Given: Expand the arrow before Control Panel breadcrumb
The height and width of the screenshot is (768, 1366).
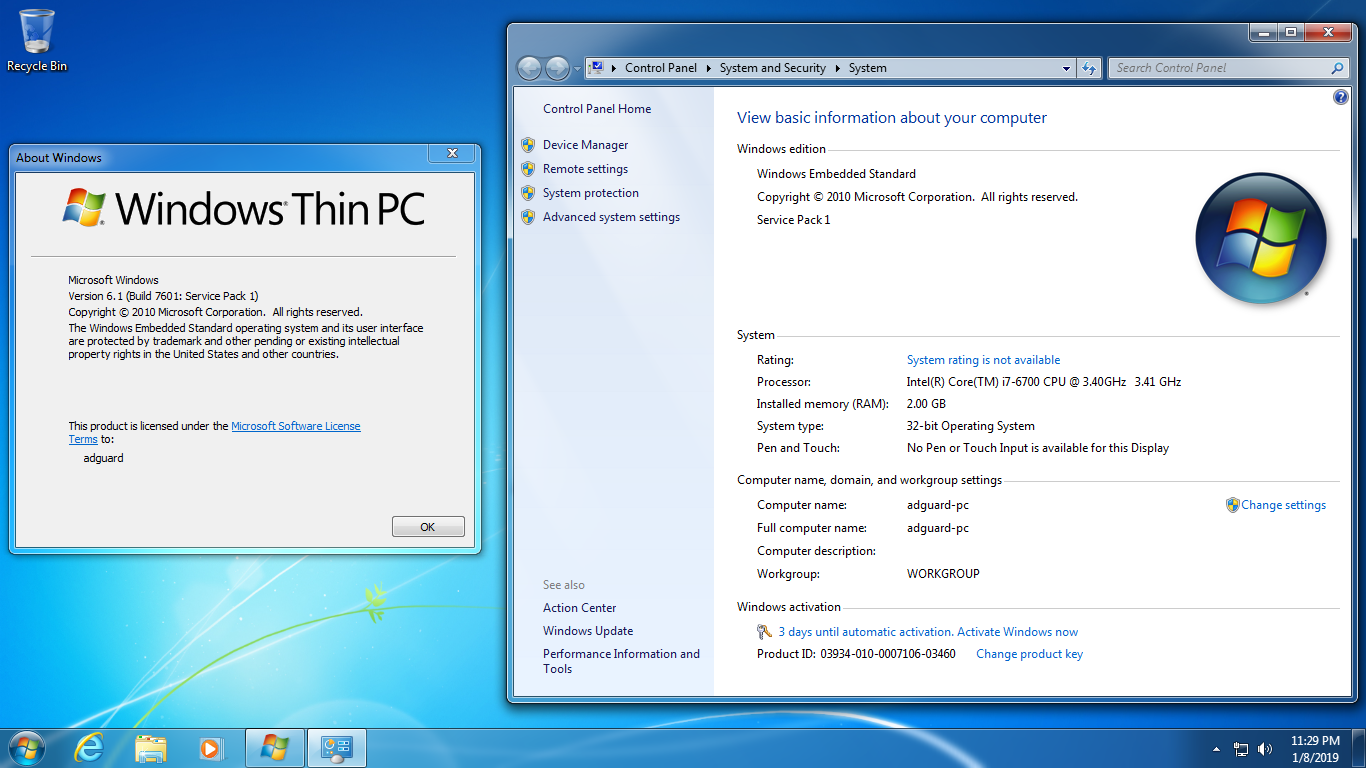Looking at the screenshot, I should pos(614,68).
